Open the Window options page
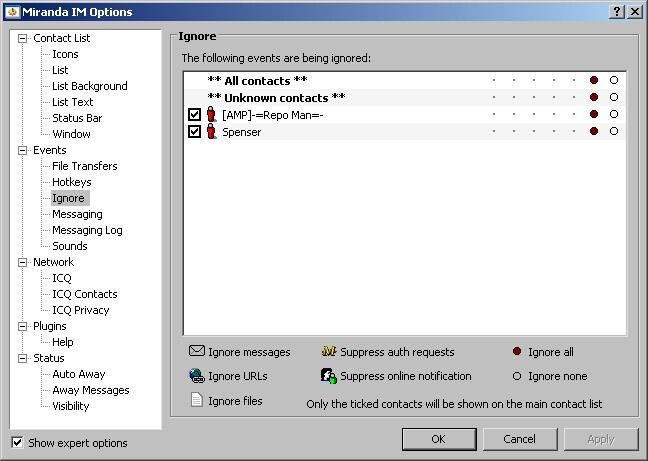Viewport: 648px width, 461px height. 71,134
